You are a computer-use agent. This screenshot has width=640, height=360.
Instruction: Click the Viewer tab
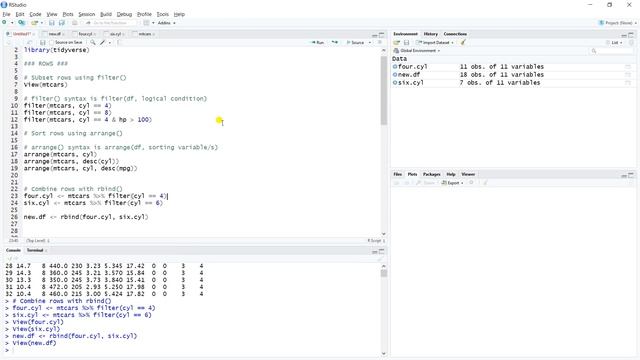coord(468,174)
